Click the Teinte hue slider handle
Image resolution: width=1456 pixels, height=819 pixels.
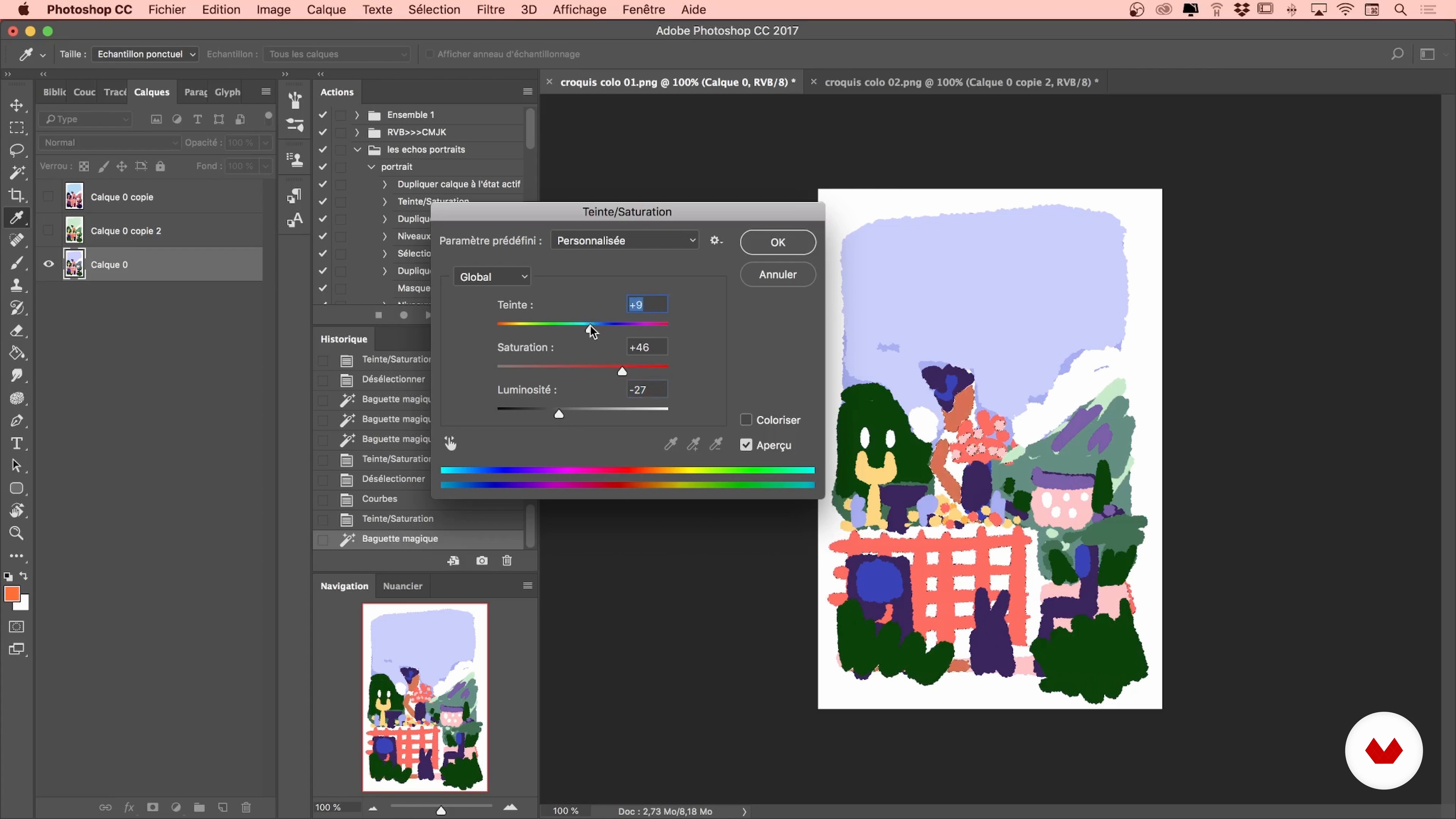click(x=590, y=329)
